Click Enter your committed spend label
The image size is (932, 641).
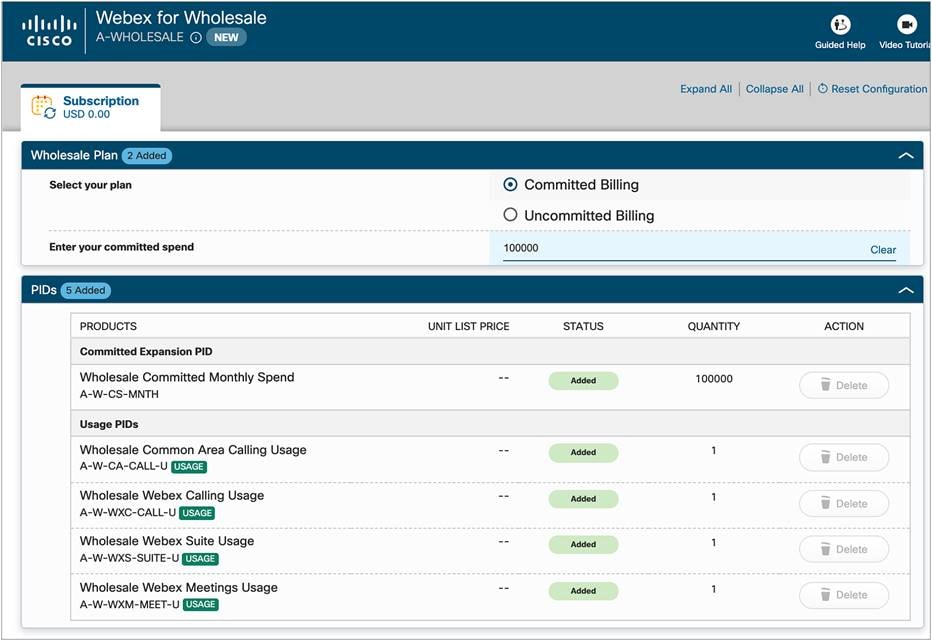[121, 247]
